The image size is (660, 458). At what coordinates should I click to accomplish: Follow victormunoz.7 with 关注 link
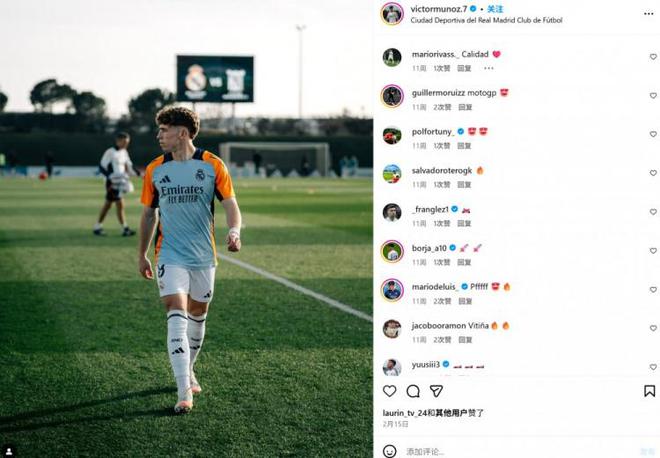494,8
